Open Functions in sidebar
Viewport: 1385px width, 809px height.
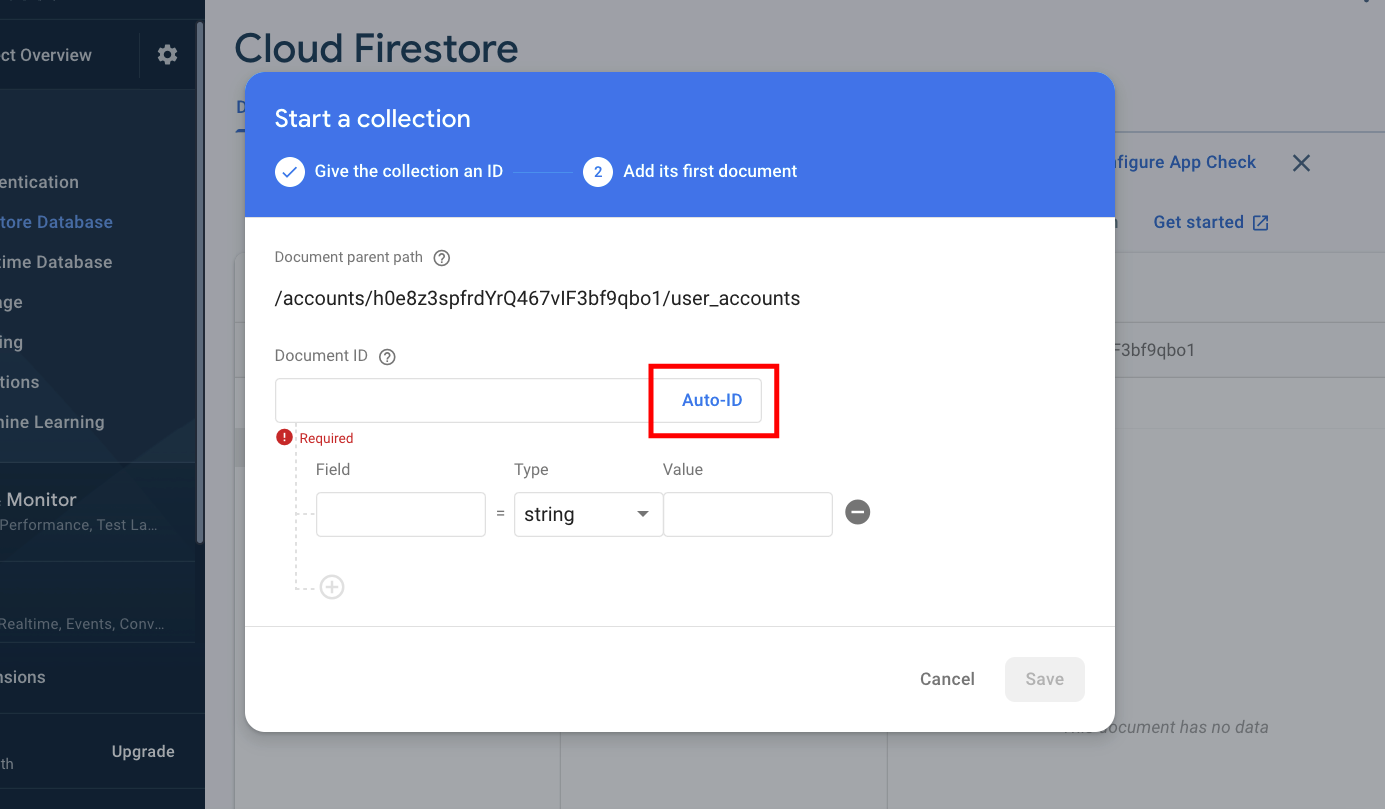pos(20,382)
